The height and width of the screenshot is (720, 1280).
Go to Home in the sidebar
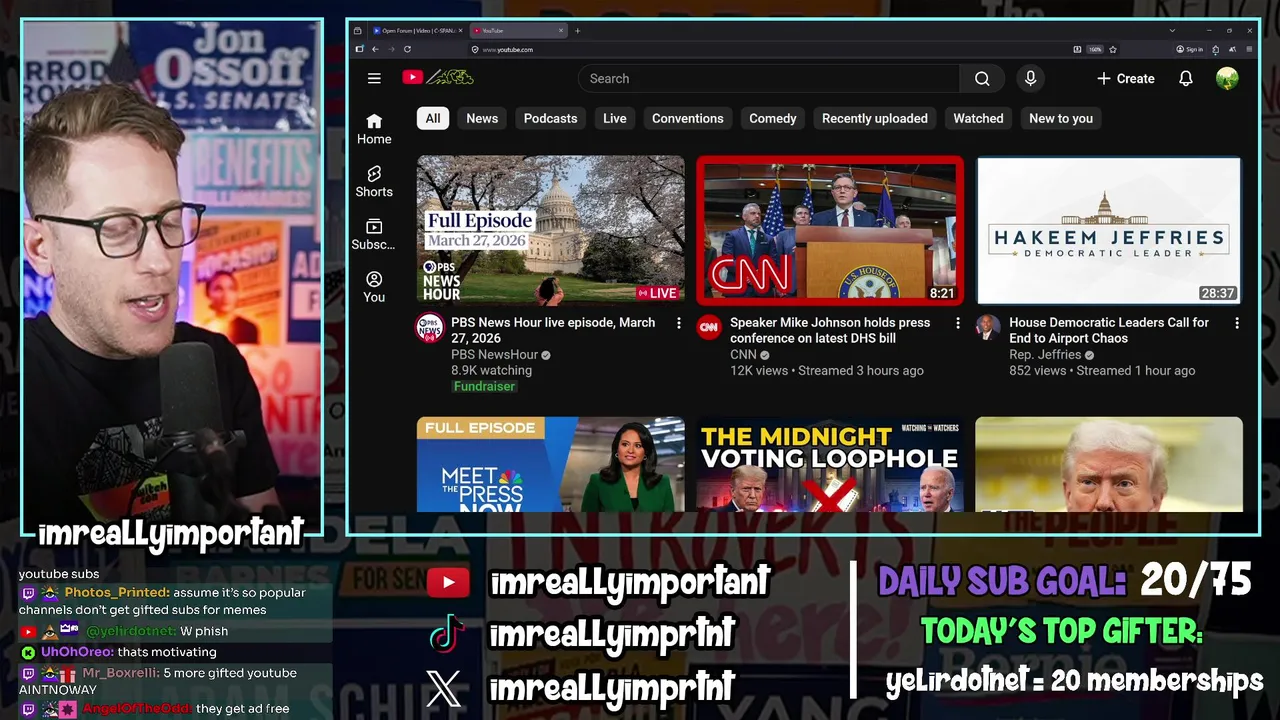coord(374,129)
